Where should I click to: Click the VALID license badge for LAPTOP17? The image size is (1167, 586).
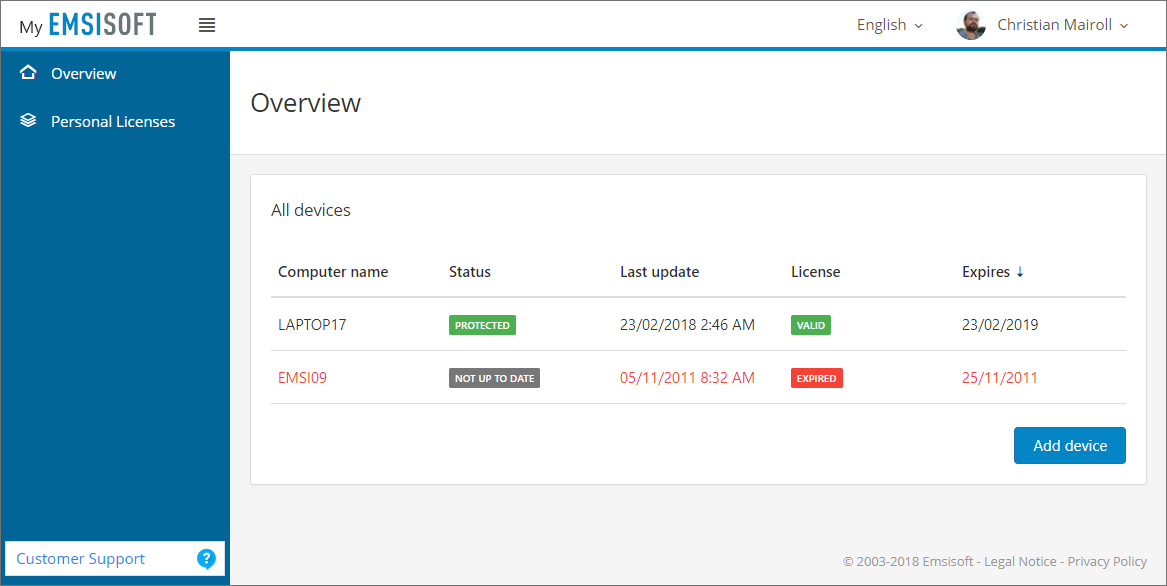(x=810, y=325)
